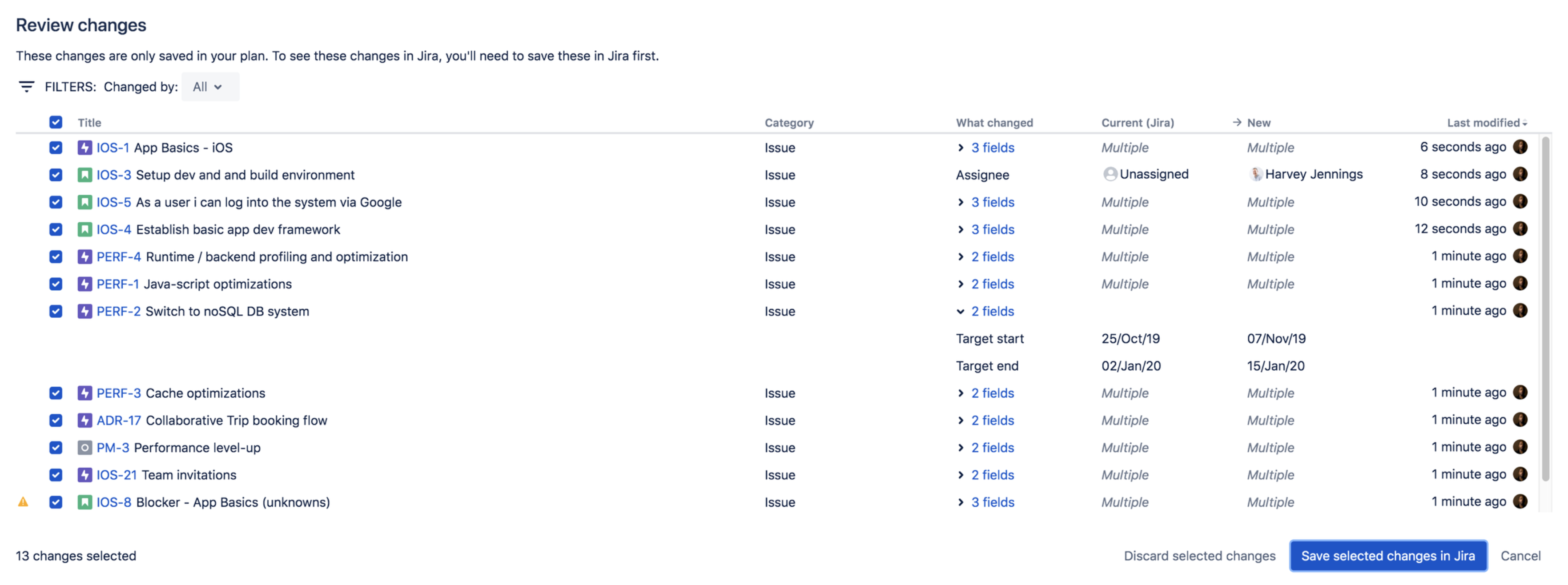This screenshot has height=585, width=1568.
Task: Expand 3 fields for IOS-4
Action: click(x=985, y=229)
